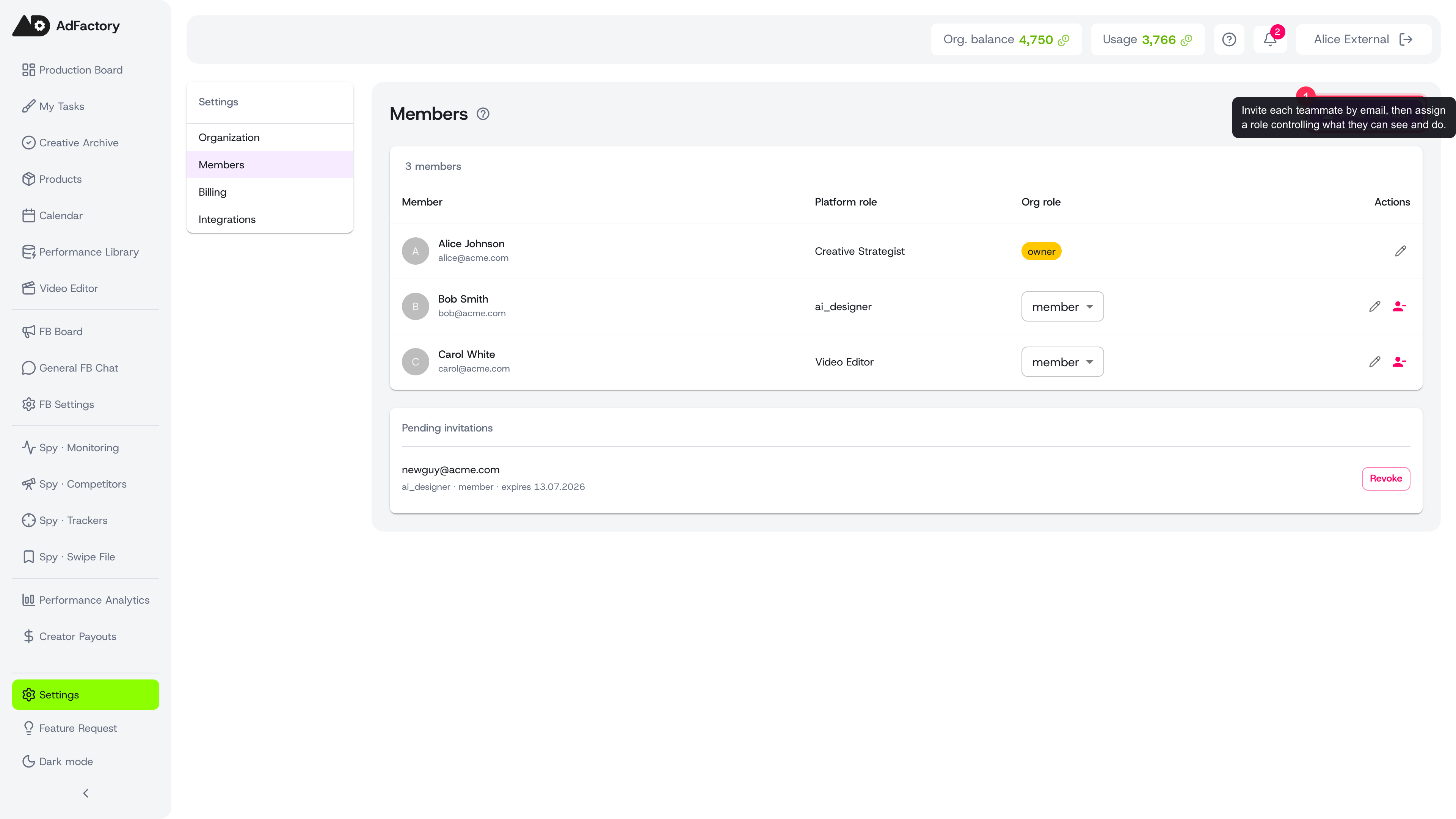The image size is (1456, 819).
Task: Remove Bob Smith from the organization
Action: [1399, 306]
